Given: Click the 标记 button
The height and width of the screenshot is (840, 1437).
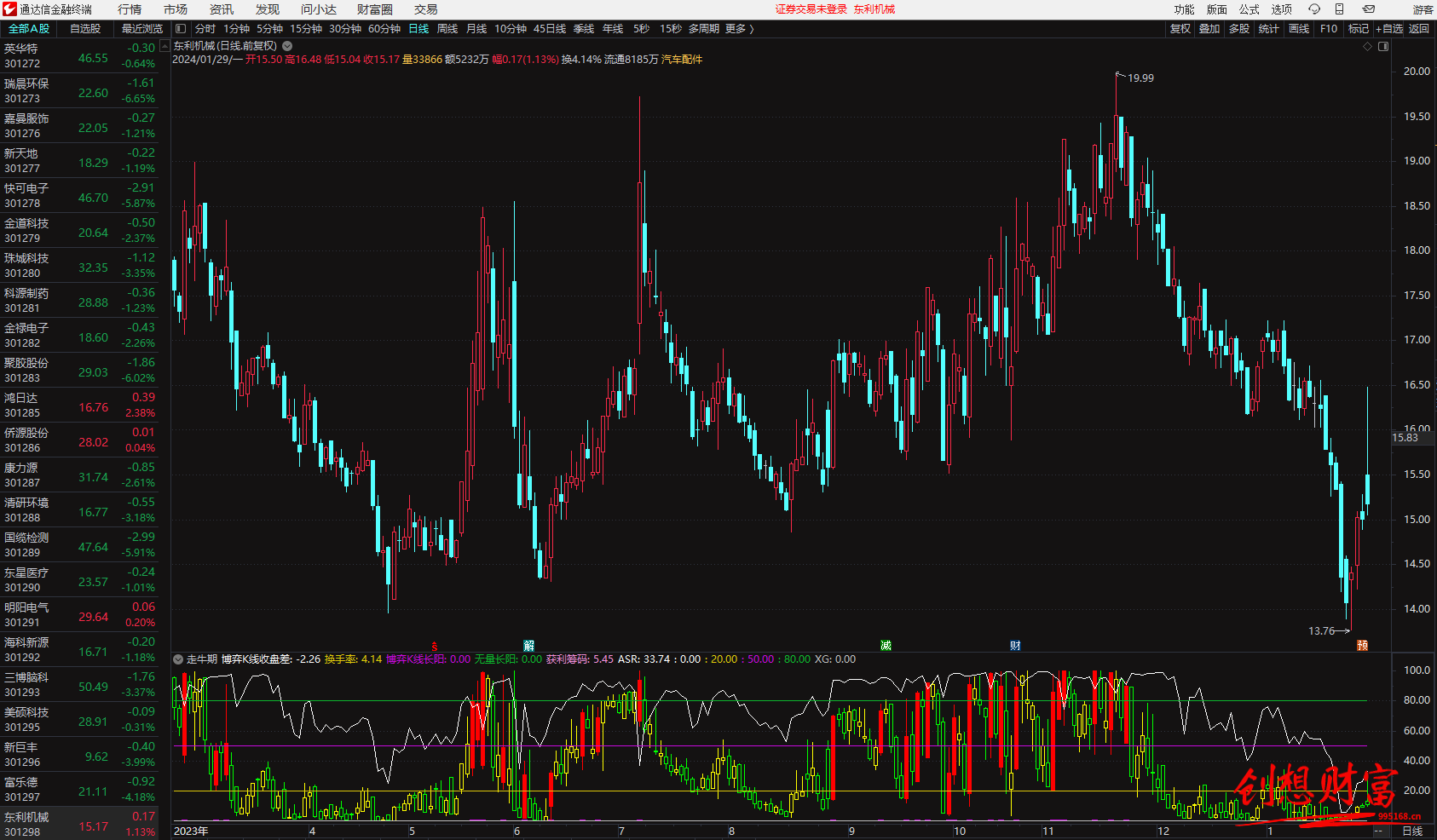Looking at the screenshot, I should point(1359,29).
